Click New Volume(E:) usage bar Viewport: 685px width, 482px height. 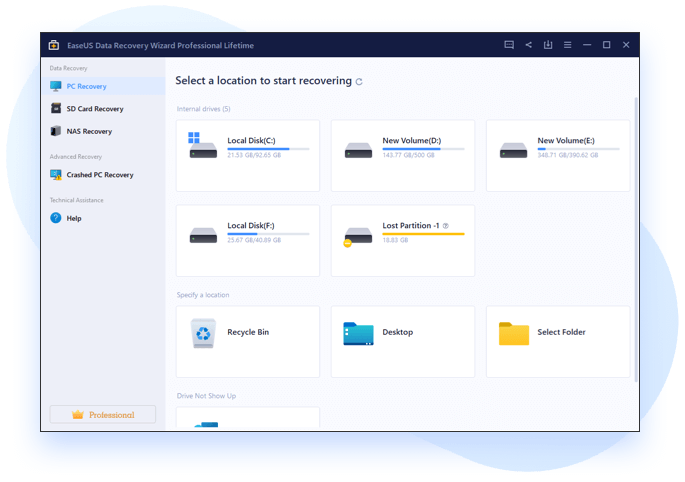coord(578,149)
